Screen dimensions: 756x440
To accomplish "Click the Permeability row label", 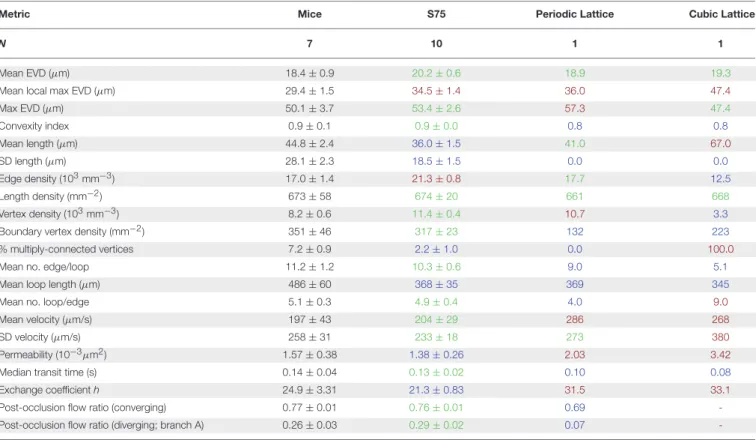I will pos(53,354).
